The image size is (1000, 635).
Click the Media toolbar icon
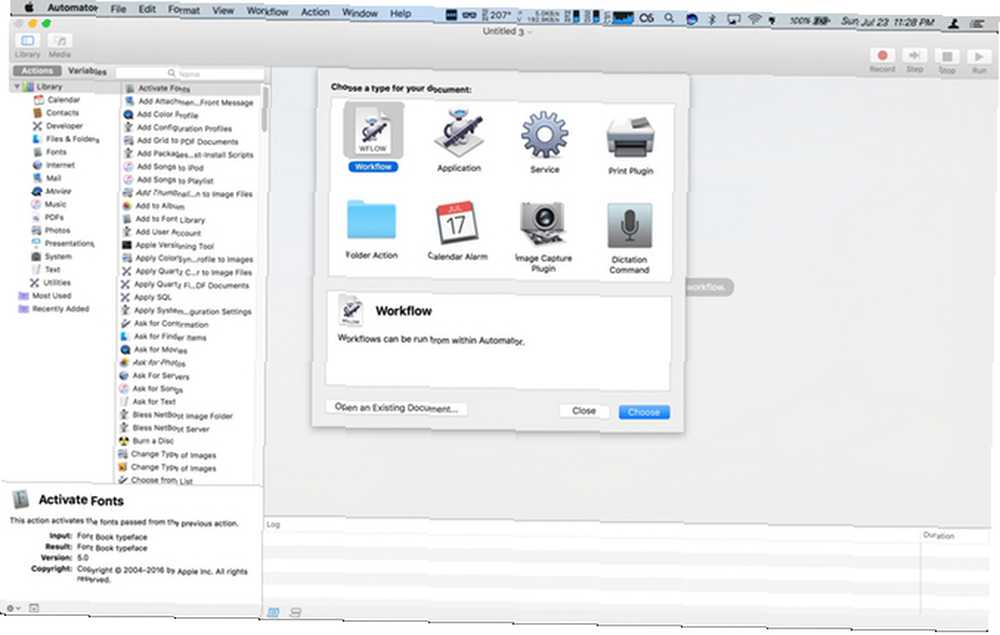click(x=60, y=41)
